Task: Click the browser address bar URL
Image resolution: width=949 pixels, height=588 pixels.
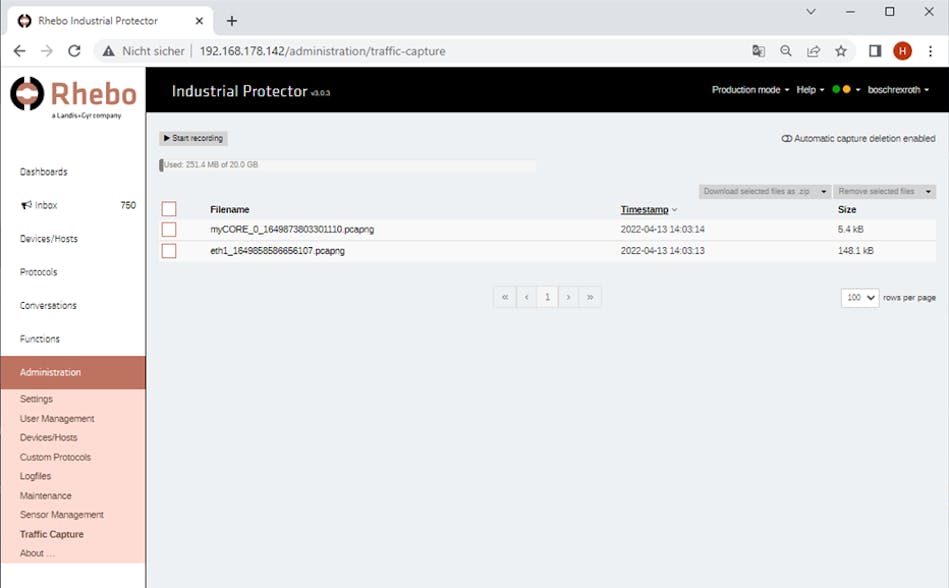Action: click(323, 51)
